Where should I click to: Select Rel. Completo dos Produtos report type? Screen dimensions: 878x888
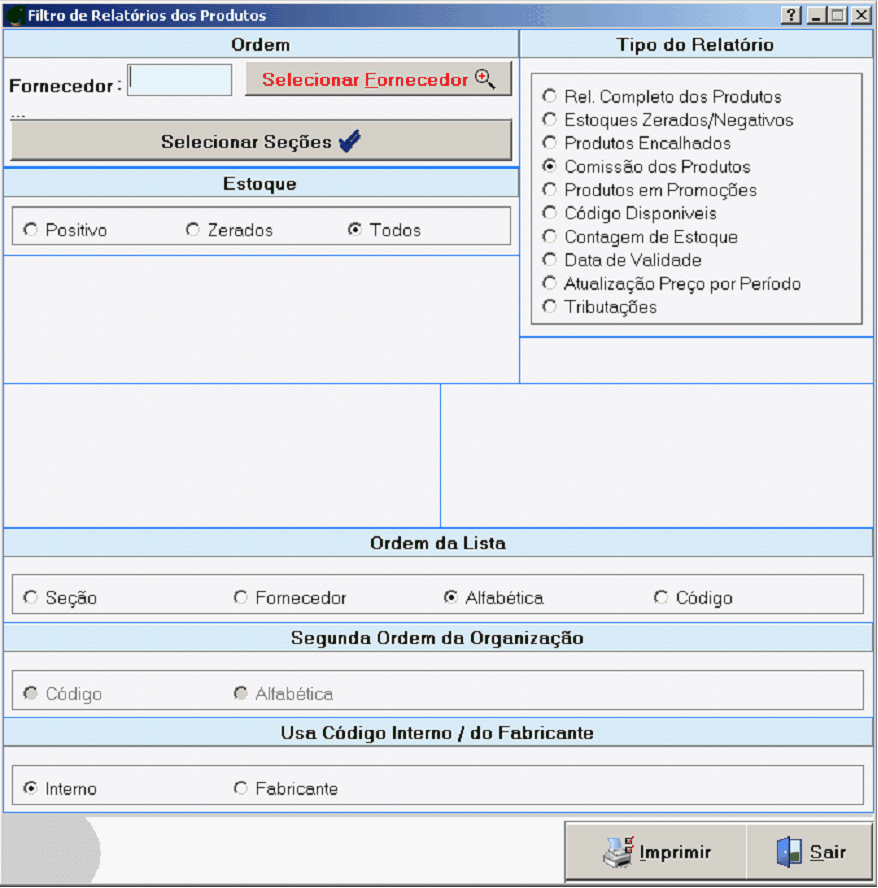pyautogui.click(x=549, y=97)
